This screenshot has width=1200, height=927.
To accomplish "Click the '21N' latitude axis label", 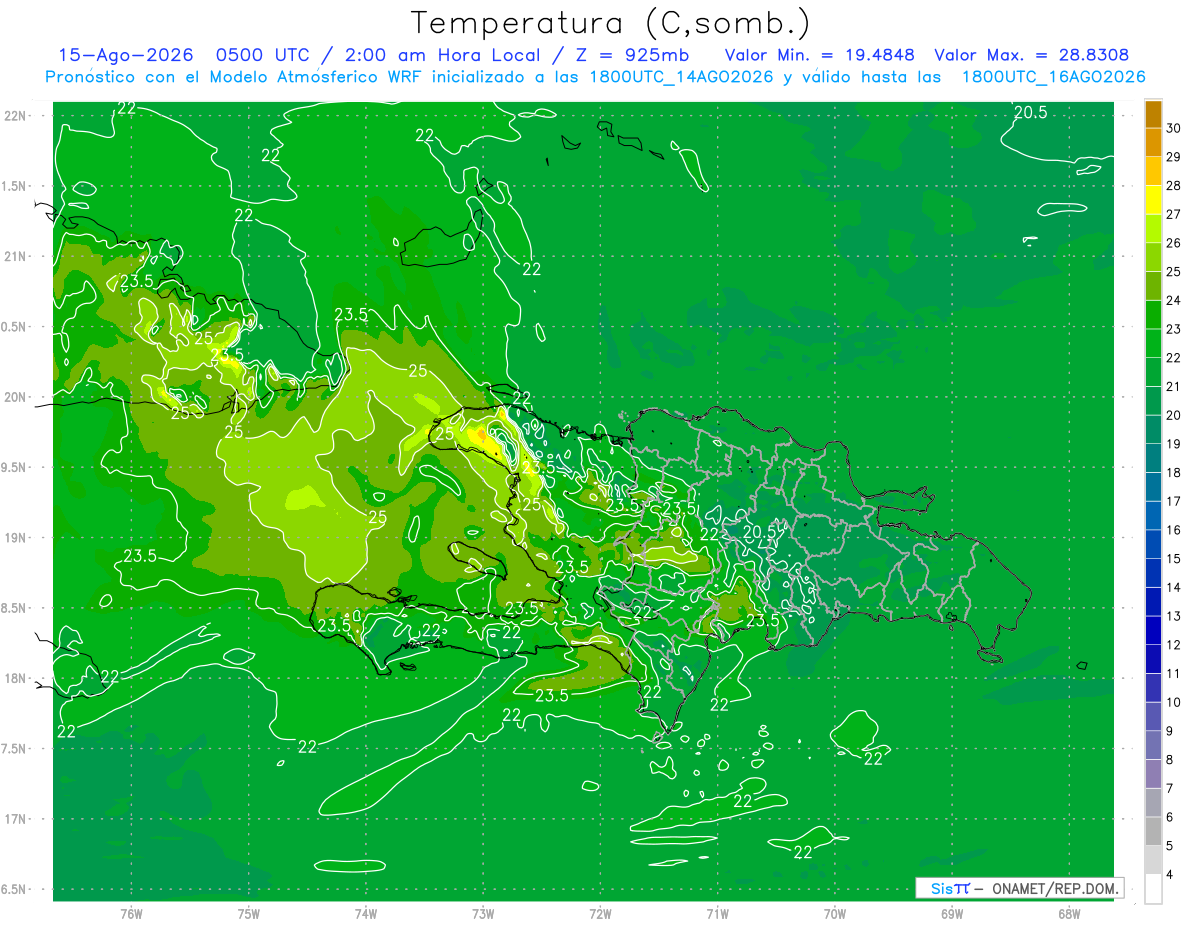I will click(x=17, y=257).
